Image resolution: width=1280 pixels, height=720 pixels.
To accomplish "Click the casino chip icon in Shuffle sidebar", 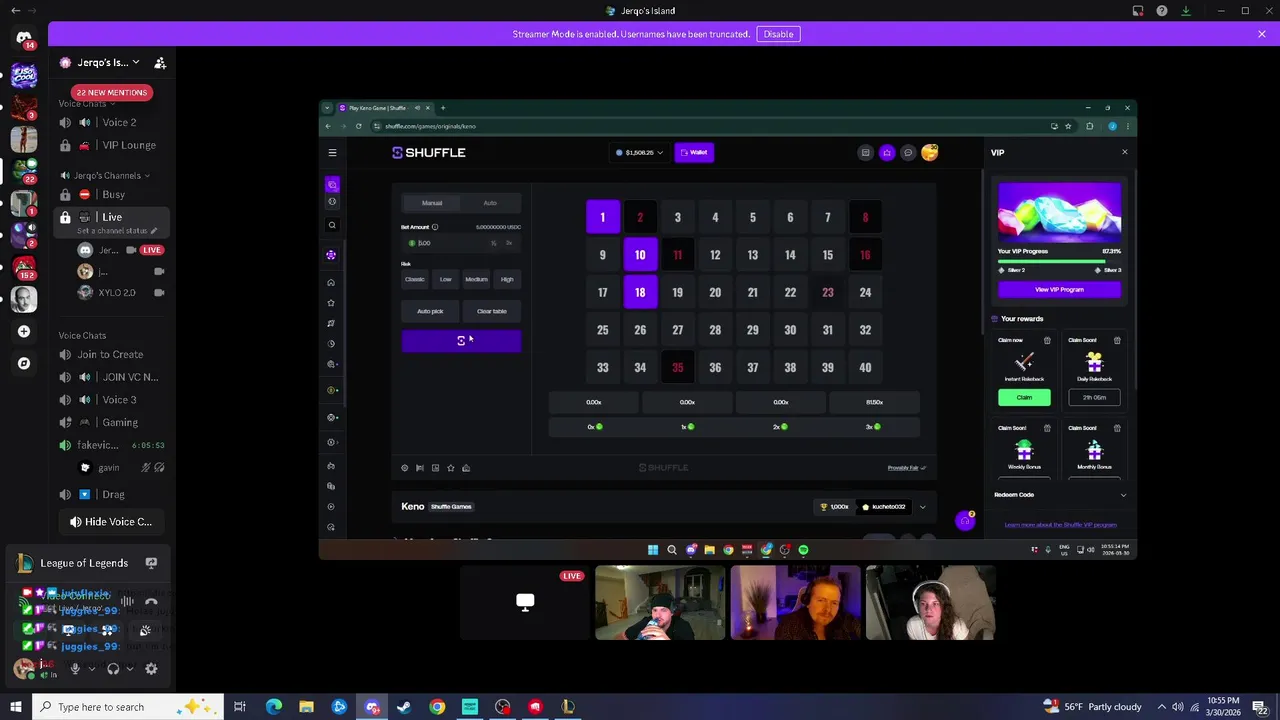I will pyautogui.click(x=331, y=255).
